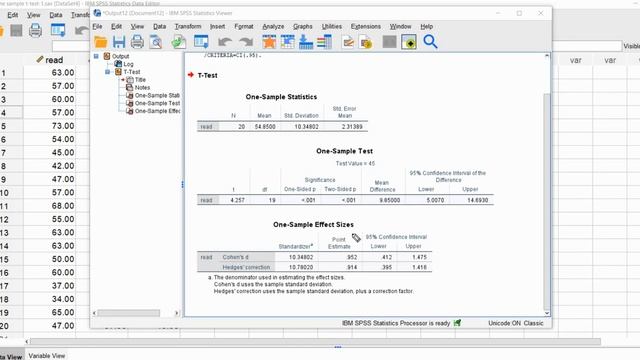Open the Extensions menu
This screenshot has height=360, width=640.
click(x=366, y=26)
